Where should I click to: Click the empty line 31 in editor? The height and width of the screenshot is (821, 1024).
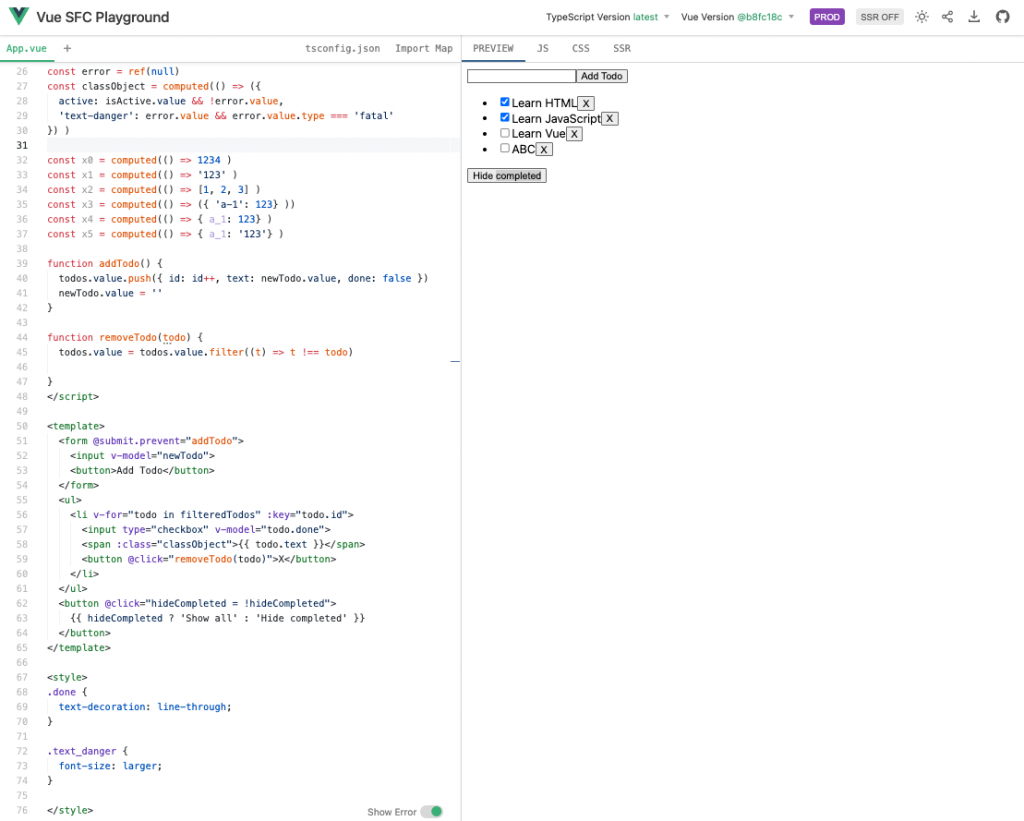point(253,145)
